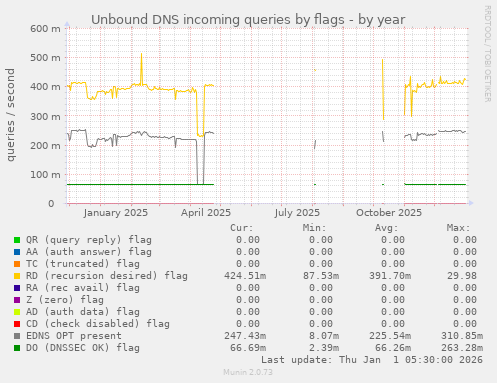Viewport: 497px width, 383px height.
Task: Click the 'Munin 2.0.73' footer text
Action: pyautogui.click(x=248, y=372)
